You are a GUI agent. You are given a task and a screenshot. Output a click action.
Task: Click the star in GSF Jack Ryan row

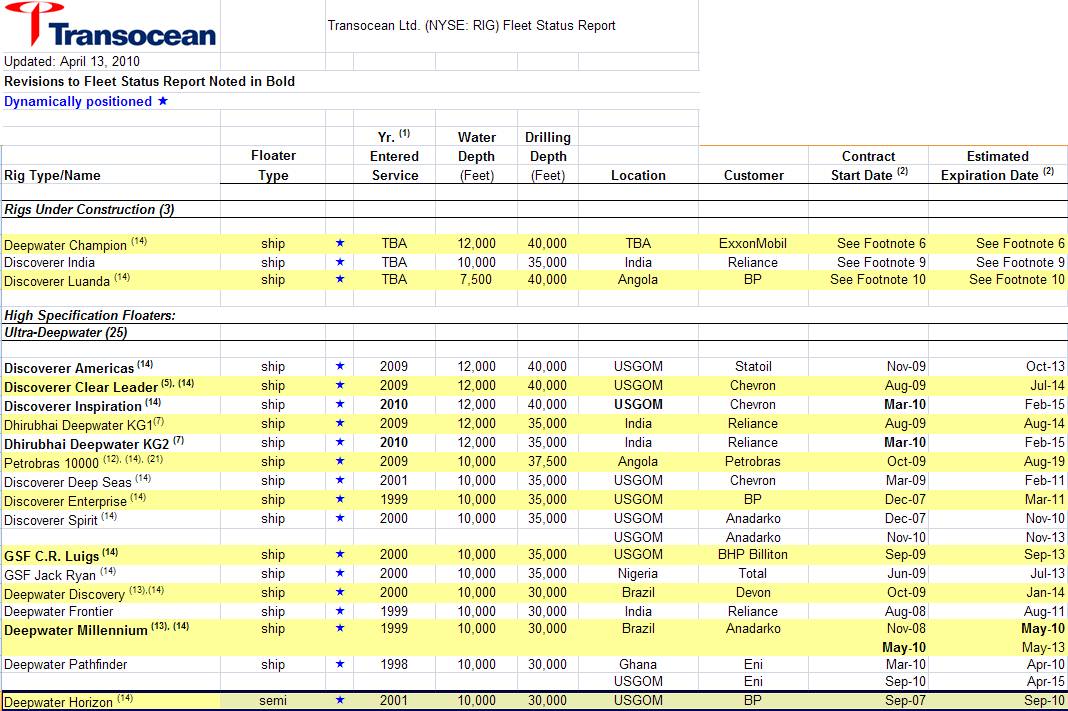click(340, 573)
